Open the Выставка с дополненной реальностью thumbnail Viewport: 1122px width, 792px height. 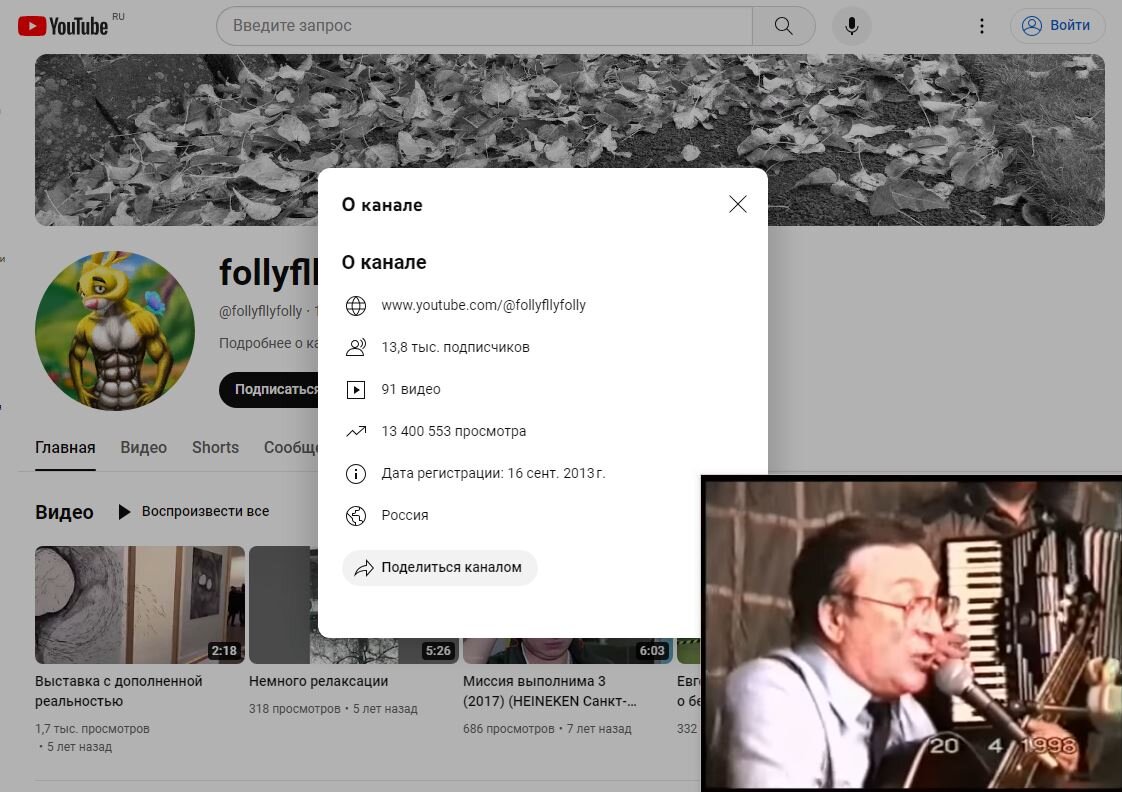coord(140,605)
